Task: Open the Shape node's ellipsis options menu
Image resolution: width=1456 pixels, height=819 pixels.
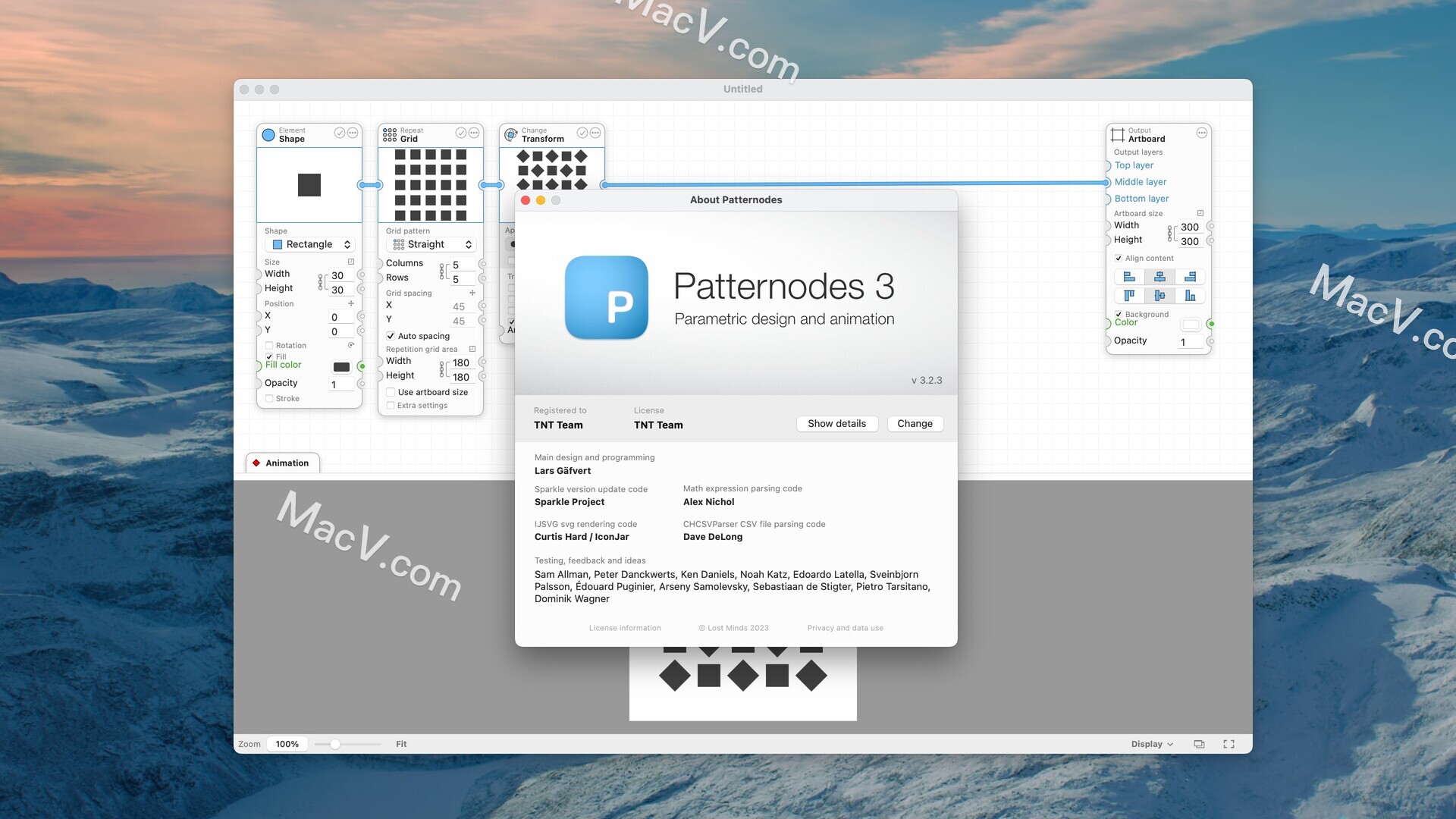Action: [x=353, y=133]
